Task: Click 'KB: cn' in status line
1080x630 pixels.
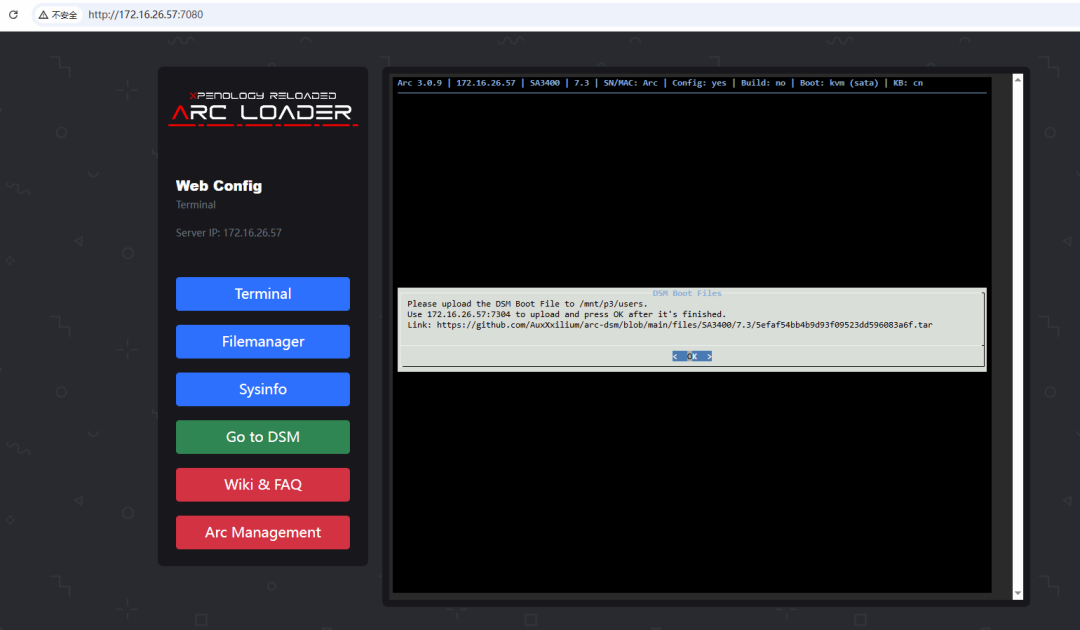Action: pos(908,83)
